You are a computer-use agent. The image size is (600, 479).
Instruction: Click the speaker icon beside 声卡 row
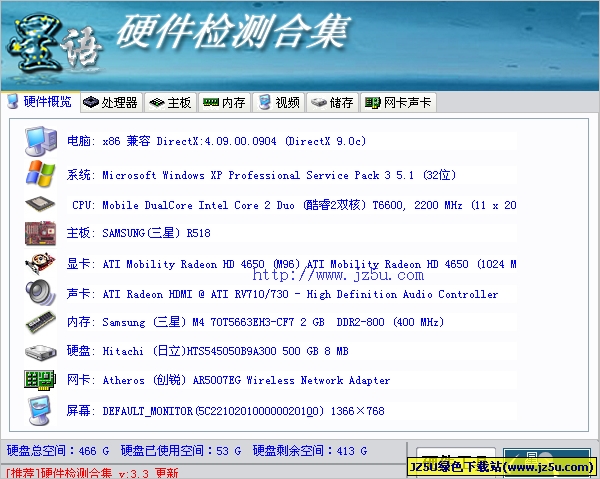click(x=40, y=293)
